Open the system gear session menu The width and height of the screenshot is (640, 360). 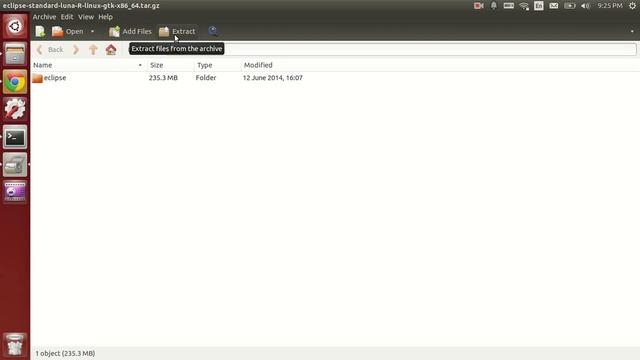coord(632,6)
